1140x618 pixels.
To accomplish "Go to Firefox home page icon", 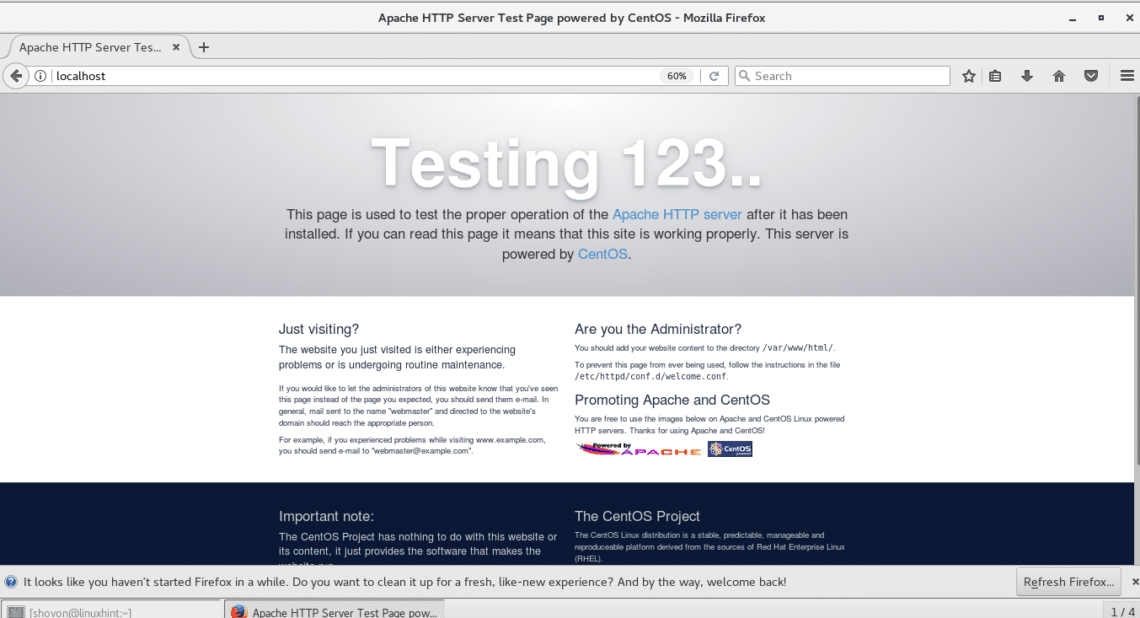I will click(1059, 76).
